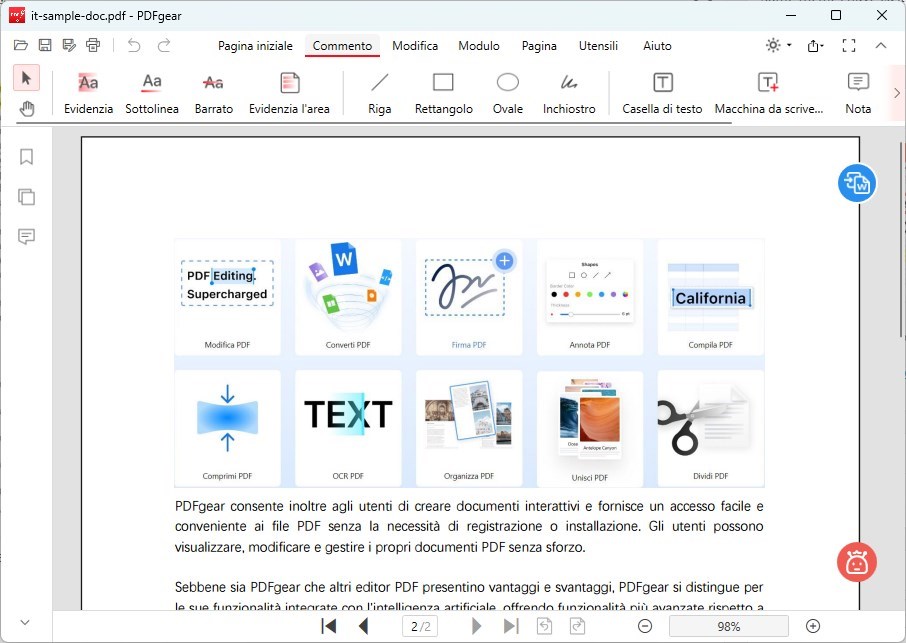906x643 pixels.
Task: Open the page thumbnails panel
Action: (26, 197)
